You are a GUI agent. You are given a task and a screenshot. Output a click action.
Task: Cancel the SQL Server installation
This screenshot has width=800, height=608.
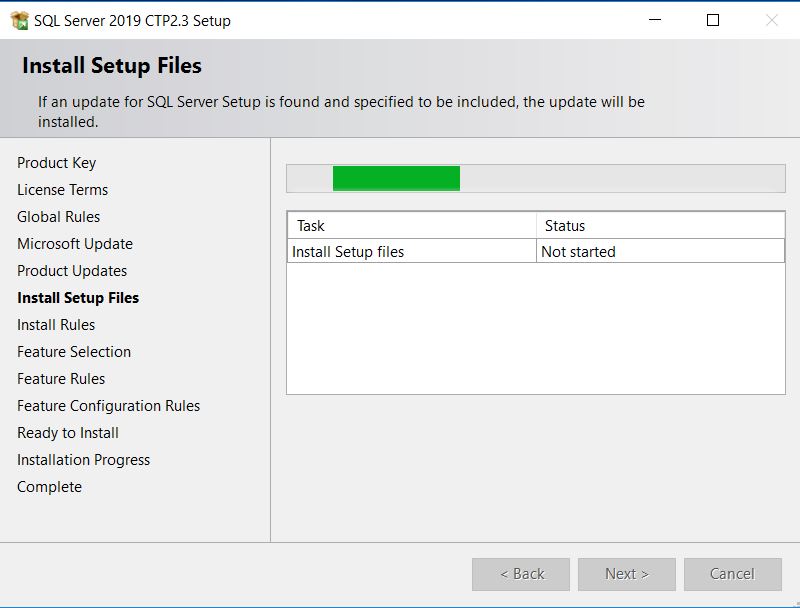[732, 574]
